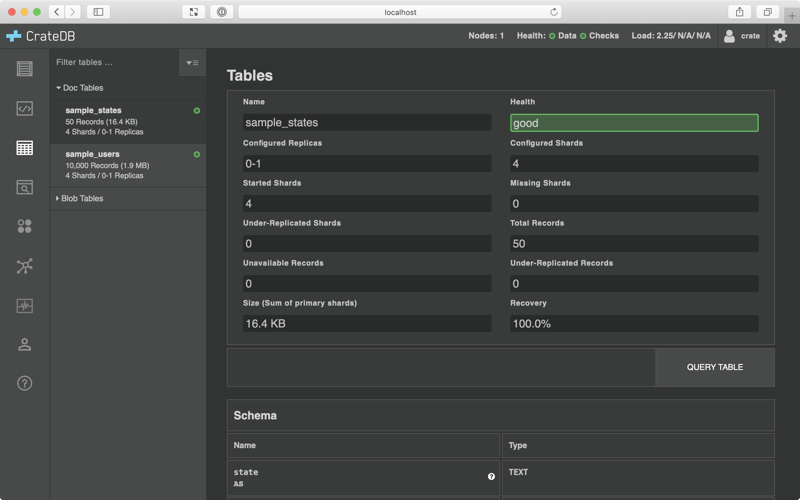Click the localhost address bar
The width and height of the screenshot is (800, 500).
400,12
